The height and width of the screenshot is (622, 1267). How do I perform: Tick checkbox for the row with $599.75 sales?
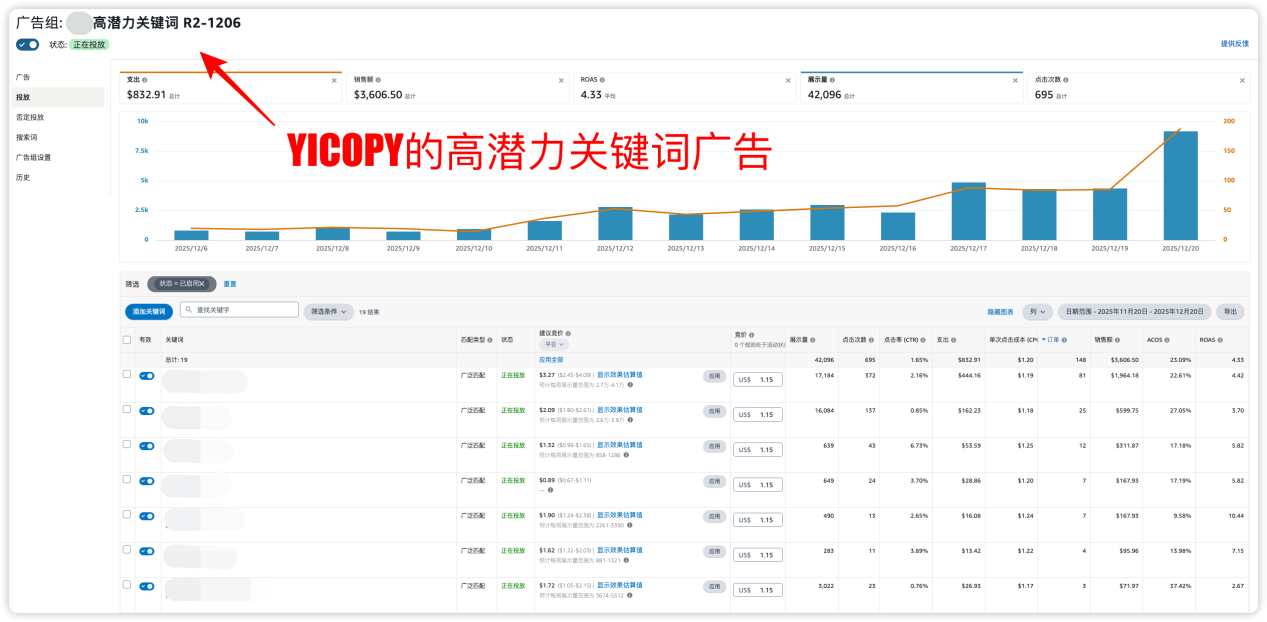click(x=126, y=409)
